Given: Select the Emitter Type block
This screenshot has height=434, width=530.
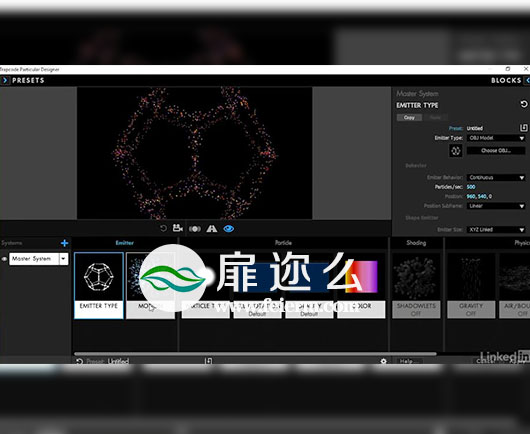Looking at the screenshot, I should (99, 285).
